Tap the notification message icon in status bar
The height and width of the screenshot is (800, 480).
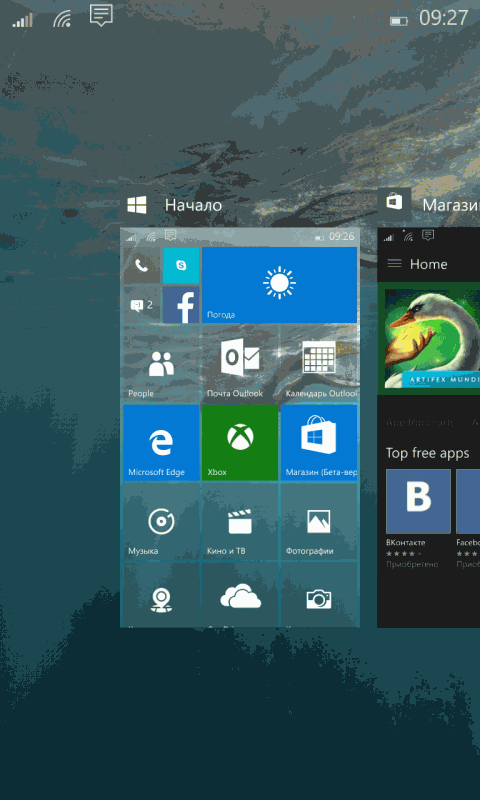[101, 15]
